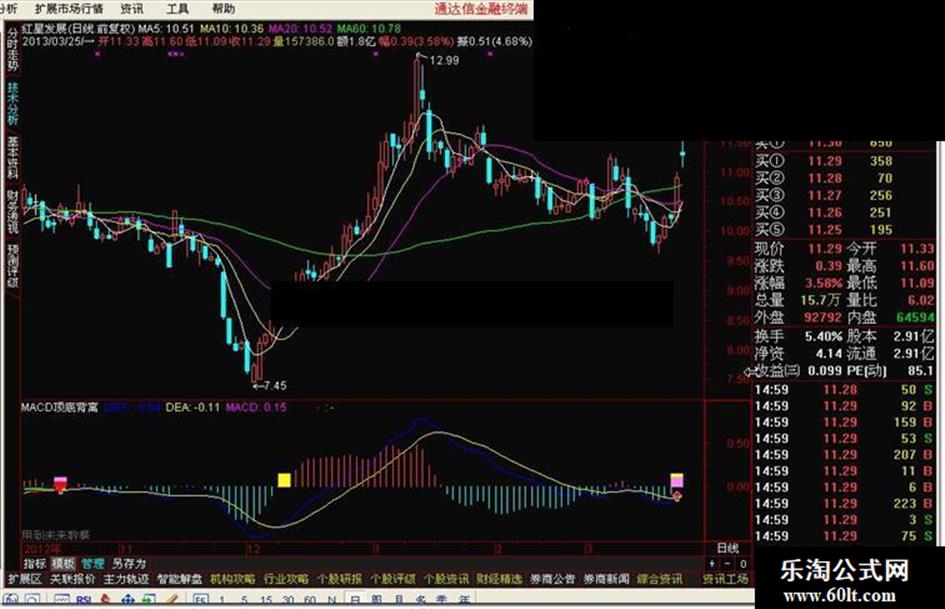Click the 14:59 tick row with volume 207

tap(844, 455)
